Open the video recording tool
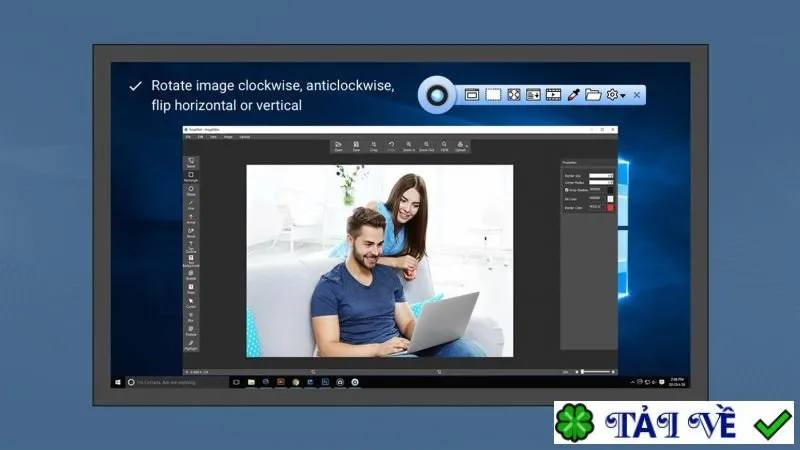800x450 pixels. [554, 95]
